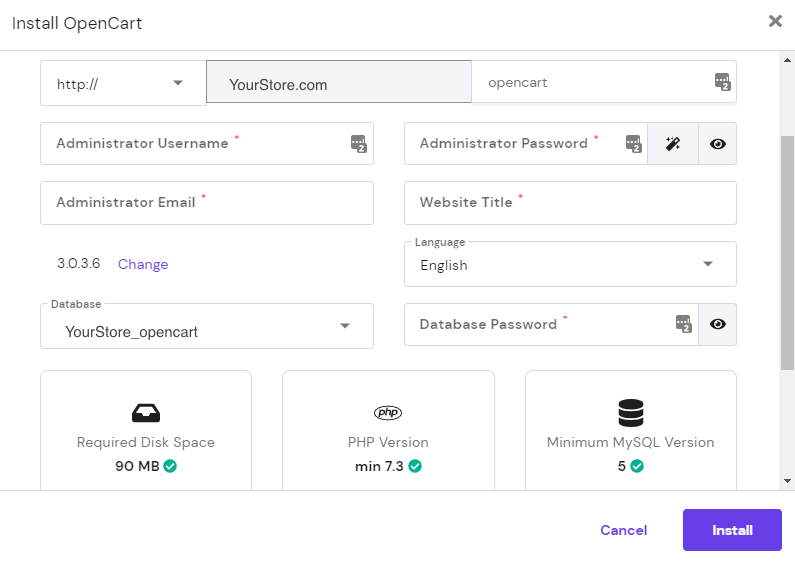The height and width of the screenshot is (566, 795).
Task: Open the http:// protocol dropdown
Action: point(122,84)
